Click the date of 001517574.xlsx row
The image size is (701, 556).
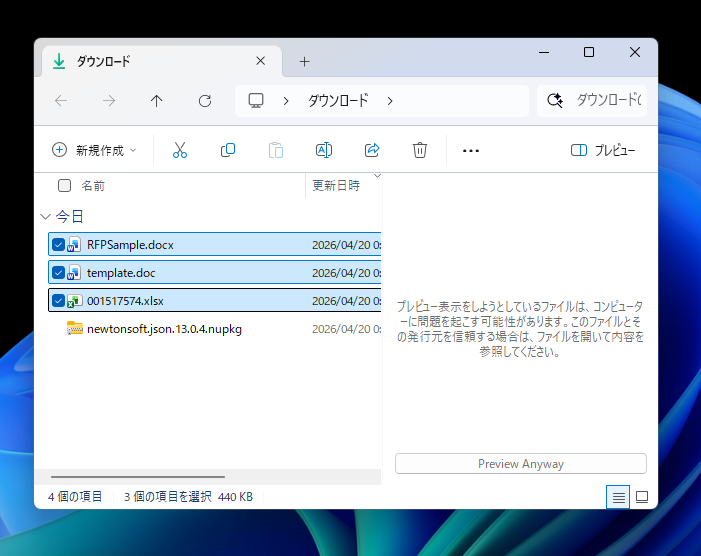coord(346,301)
